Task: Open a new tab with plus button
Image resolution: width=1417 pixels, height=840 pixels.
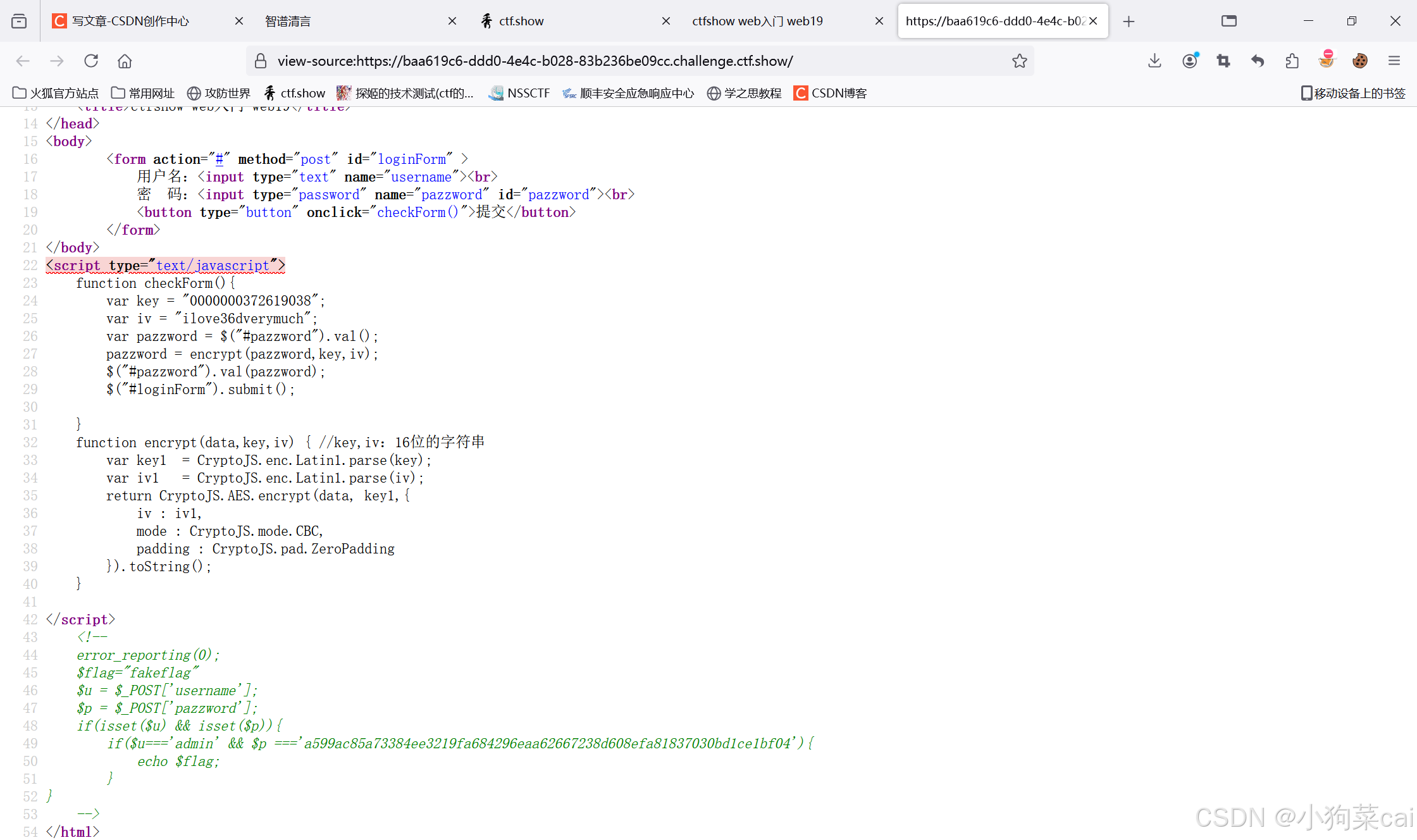Action: pos(1129,21)
